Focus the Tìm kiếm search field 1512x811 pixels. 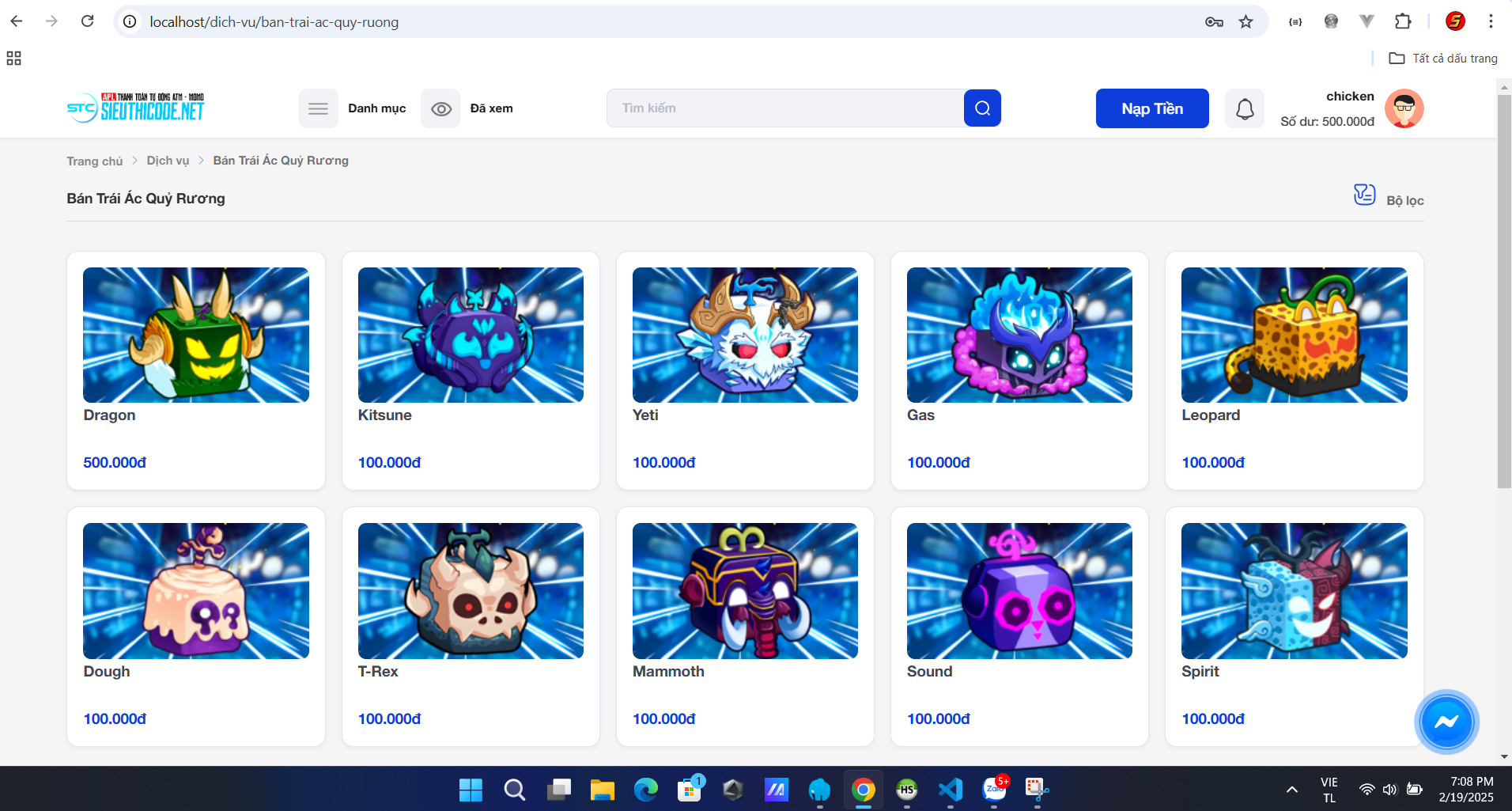pos(784,108)
